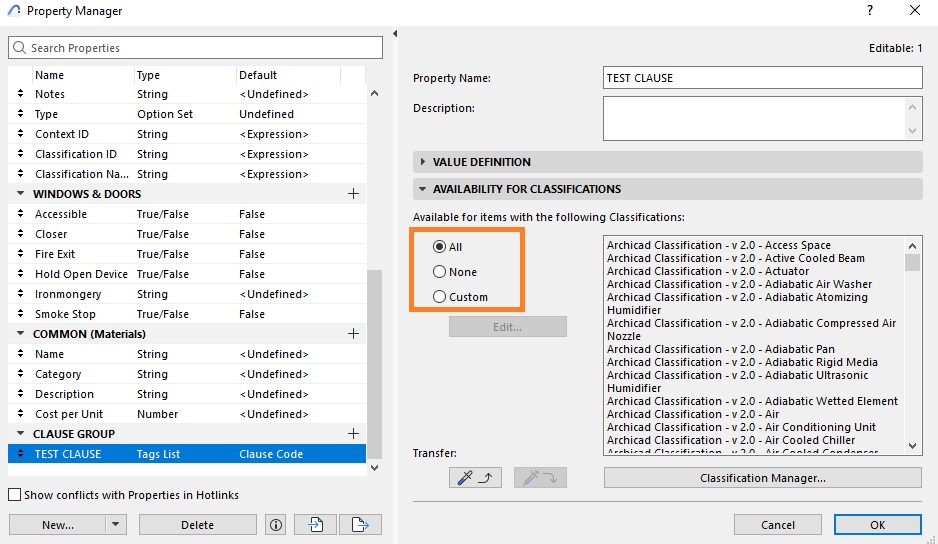
Task: Click the classification list scrollbar up arrow
Action: click(x=912, y=245)
